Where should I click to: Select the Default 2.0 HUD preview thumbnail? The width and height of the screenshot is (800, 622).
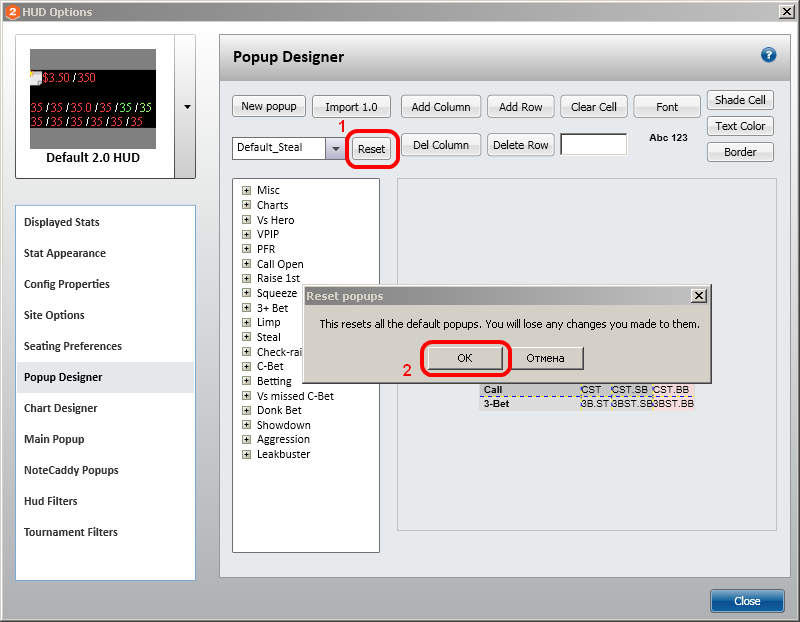(x=93, y=98)
